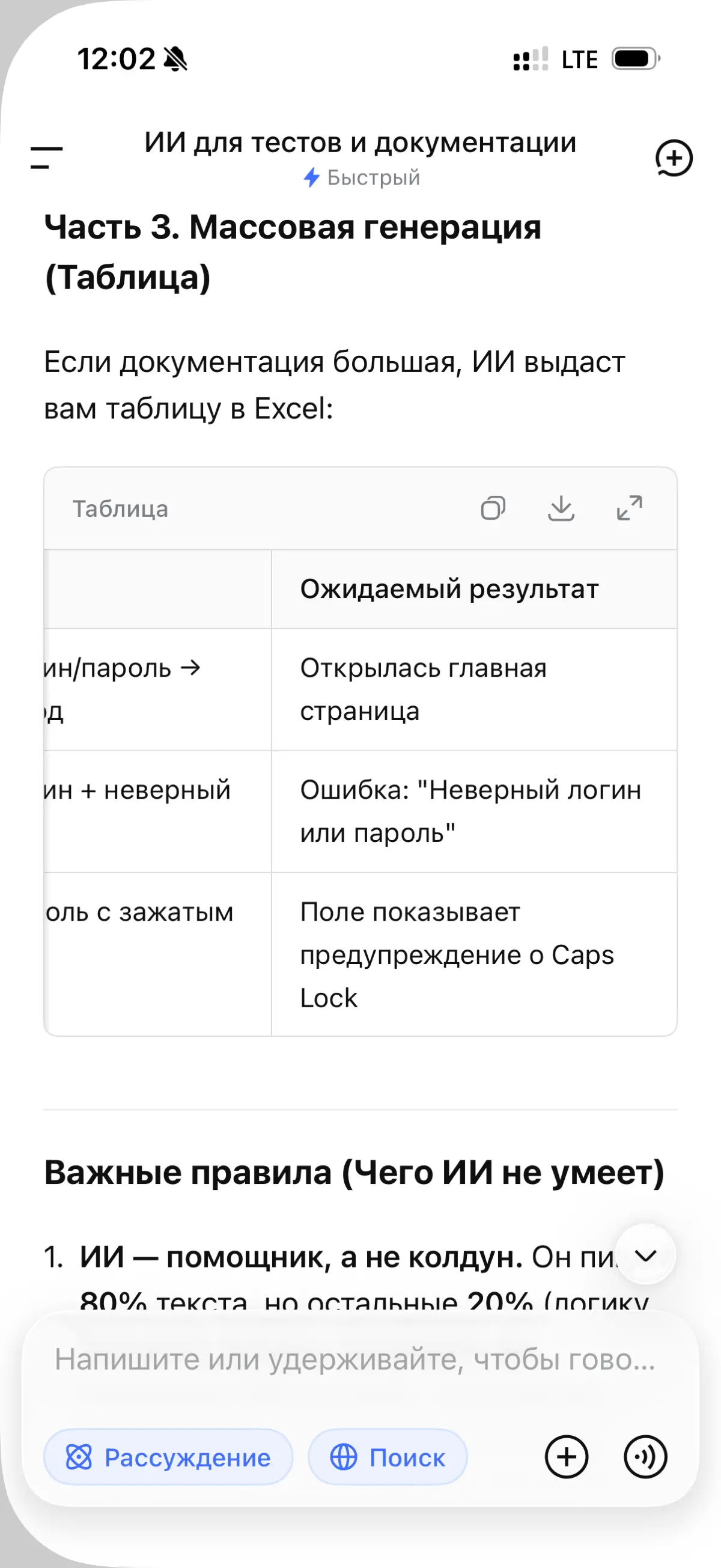Expand the table to fullscreen
This screenshot has height=1568, width=721.
pos(629,508)
